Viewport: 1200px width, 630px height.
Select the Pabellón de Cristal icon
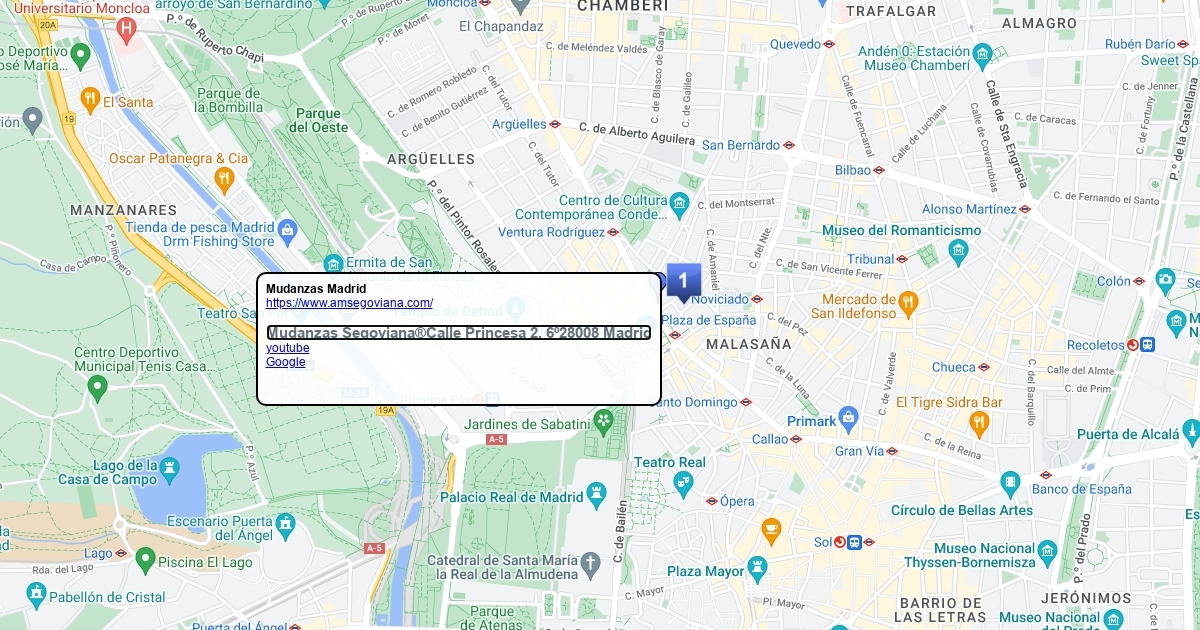37,593
